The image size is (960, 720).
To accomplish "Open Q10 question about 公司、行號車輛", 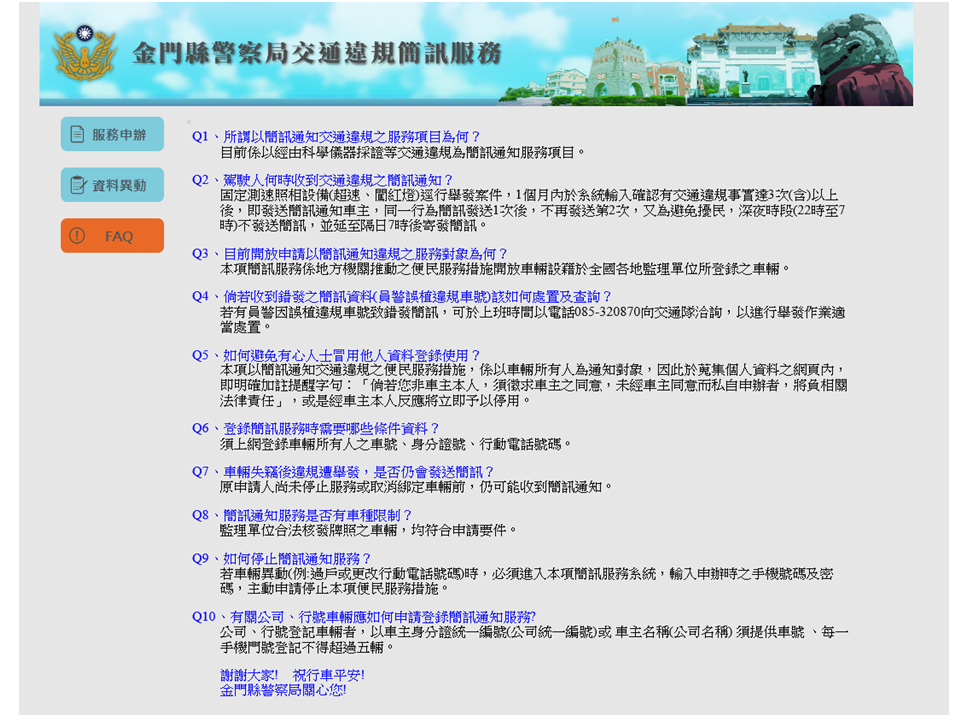I will click(x=364, y=617).
